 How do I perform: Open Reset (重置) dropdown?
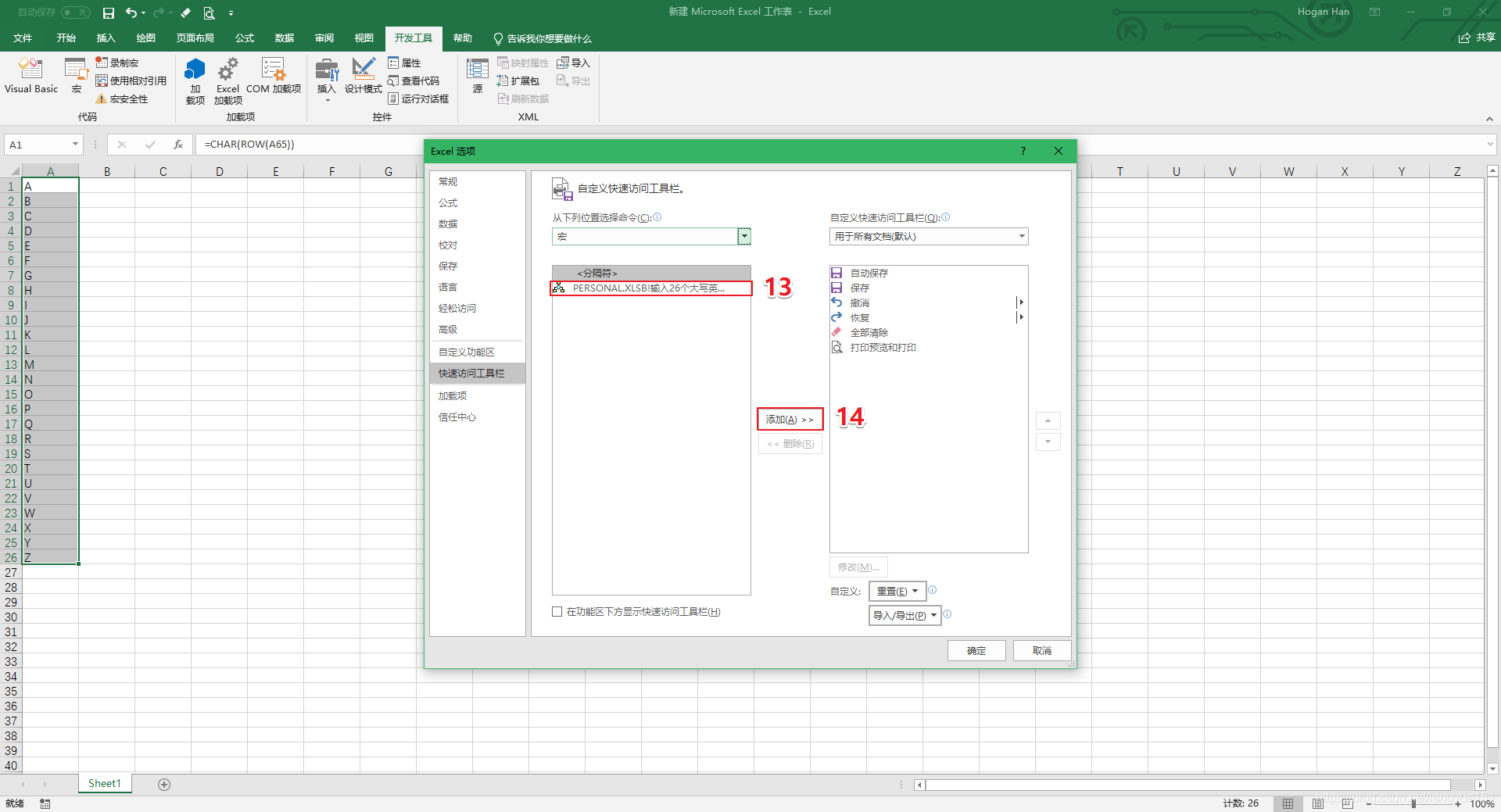click(x=897, y=591)
